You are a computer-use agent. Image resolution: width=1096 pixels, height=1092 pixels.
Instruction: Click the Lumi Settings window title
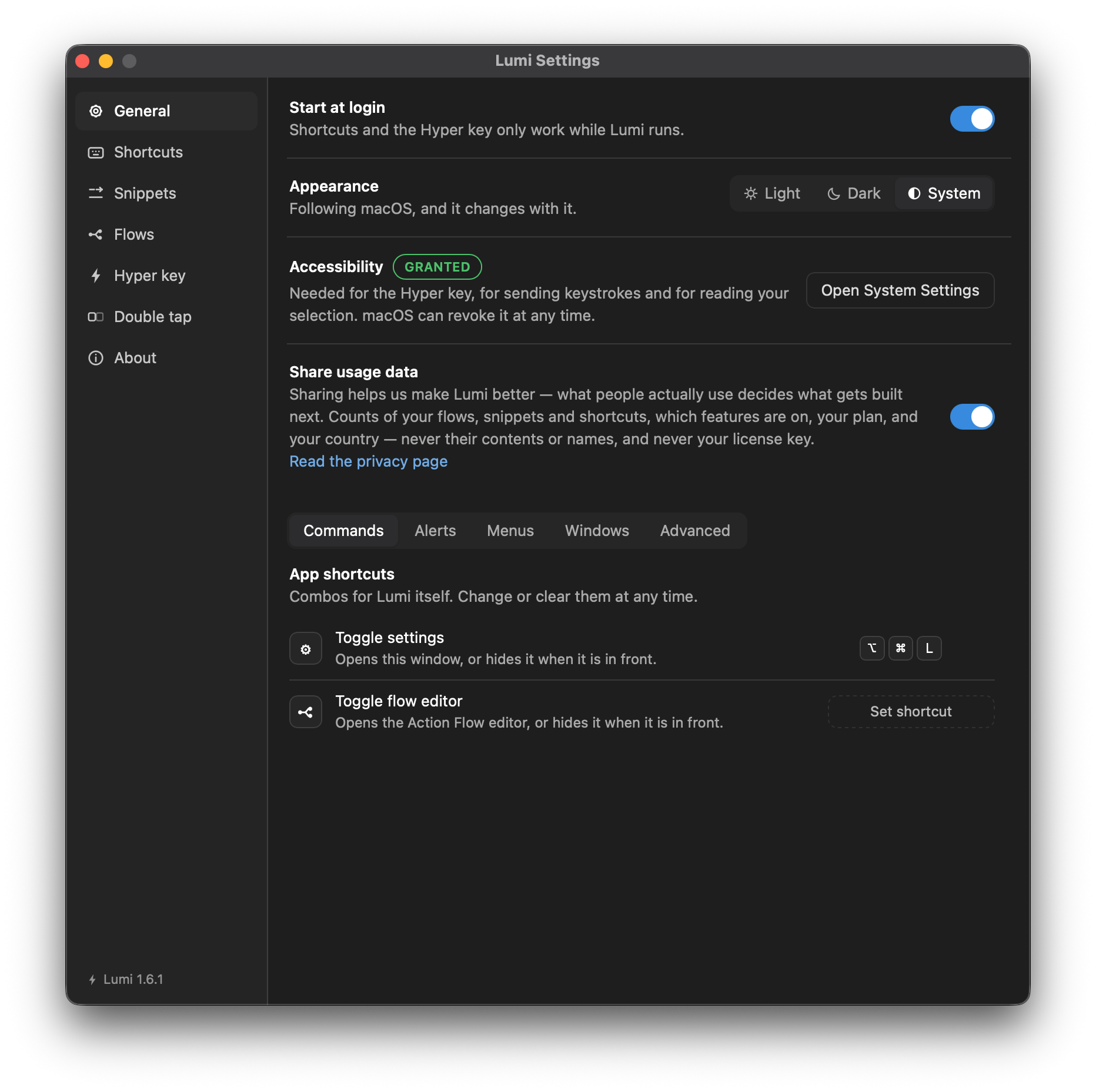pyautogui.click(x=547, y=61)
